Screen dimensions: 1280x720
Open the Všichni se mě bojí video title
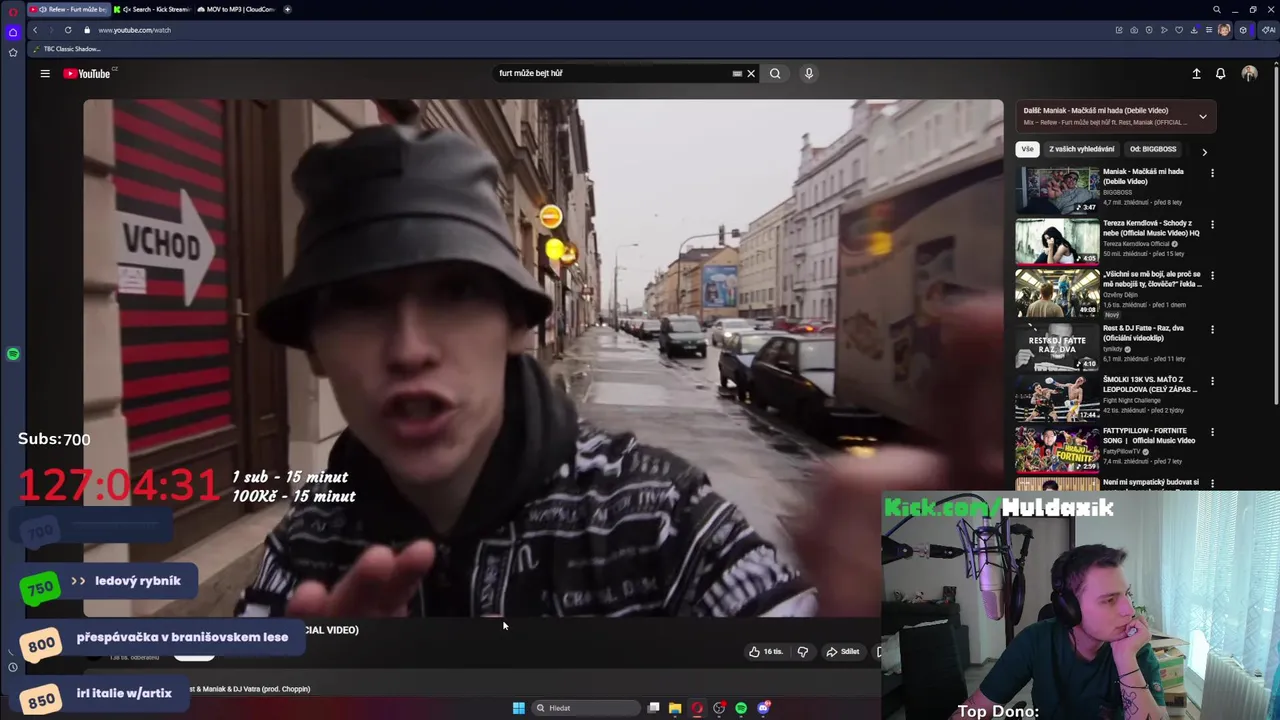(1152, 279)
